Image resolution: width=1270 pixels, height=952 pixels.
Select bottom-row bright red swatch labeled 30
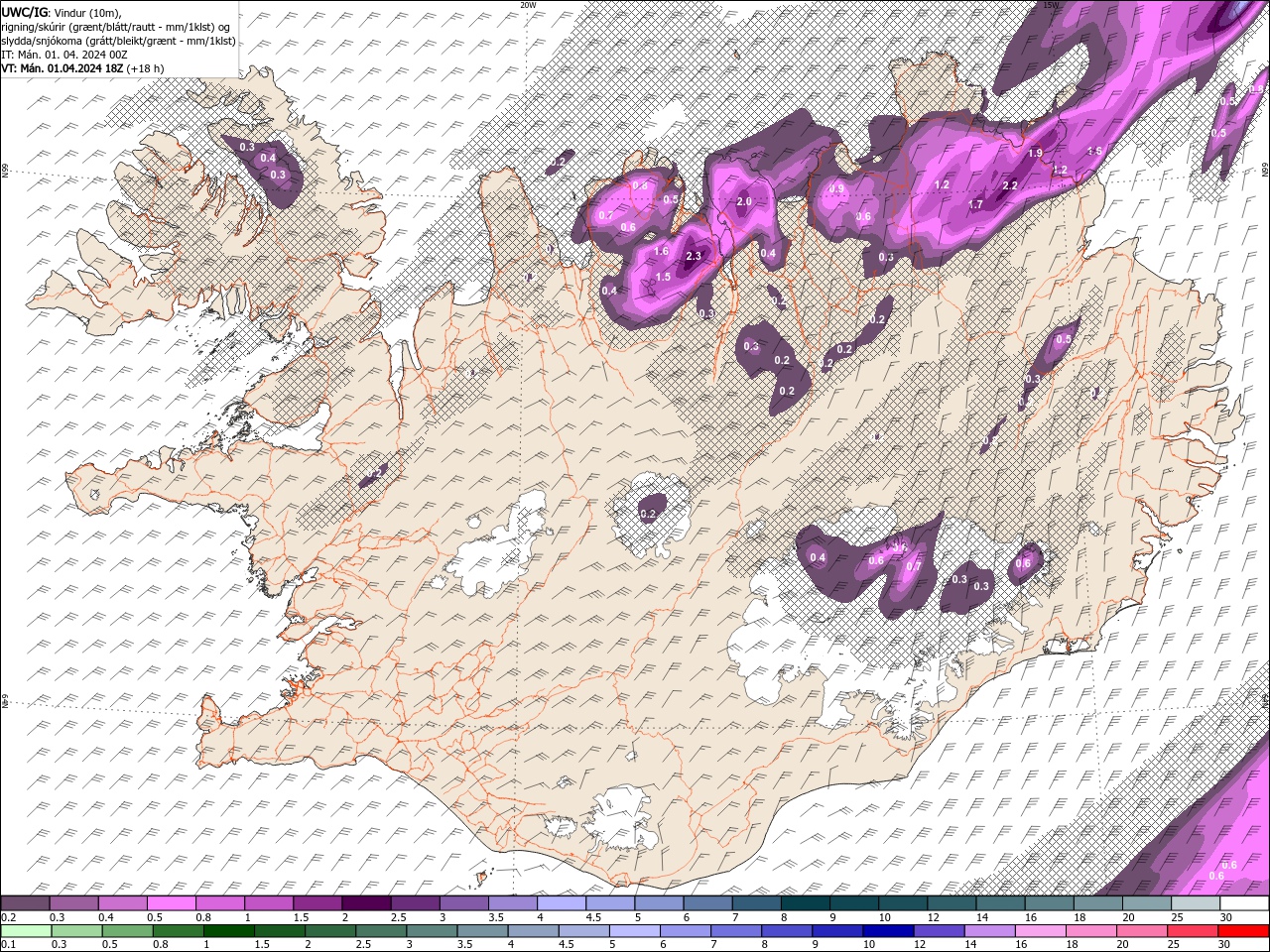point(1243,931)
